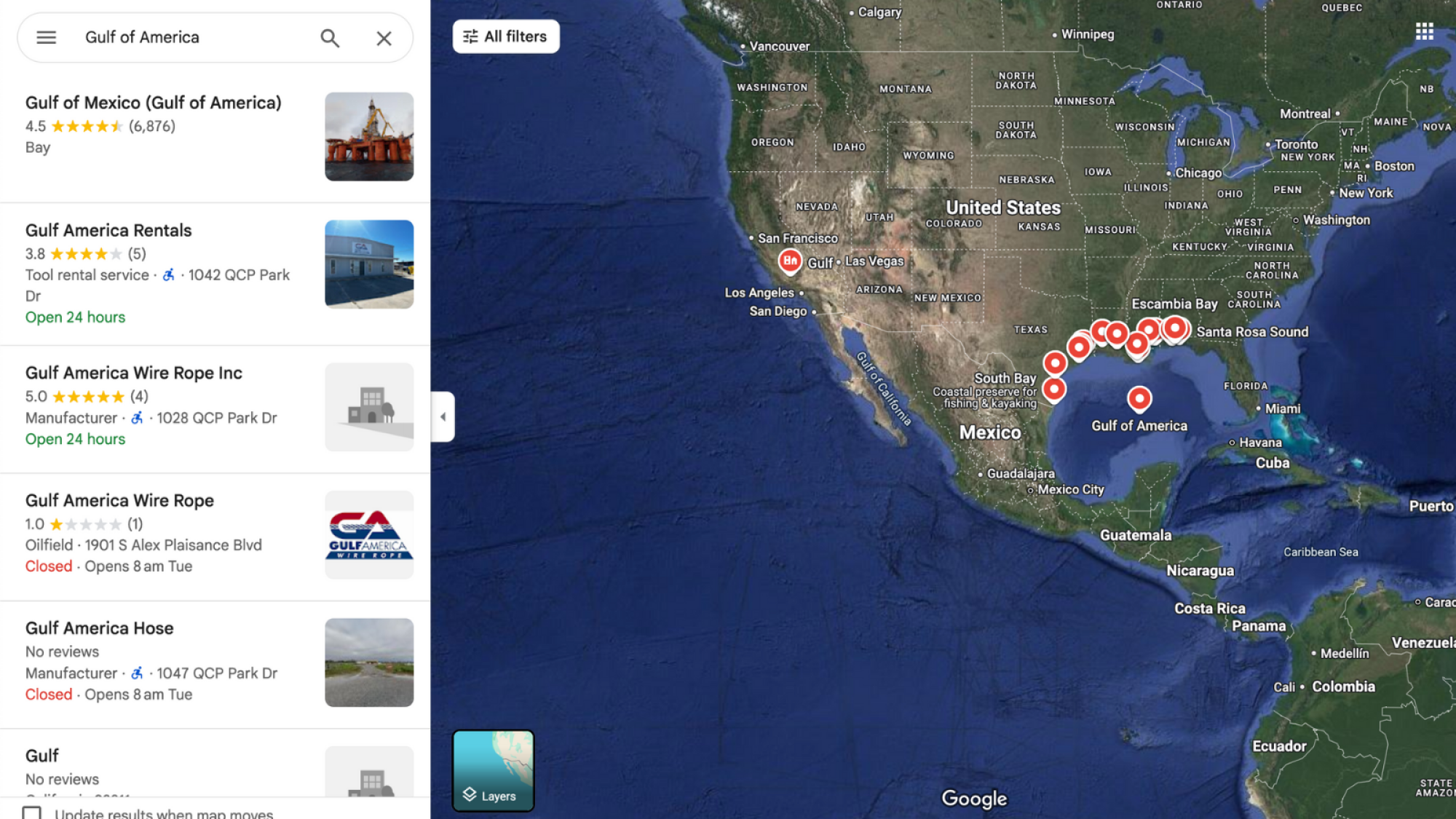Click the Google Maps grid apps icon
This screenshot has width=1456, height=819.
coord(1424,31)
